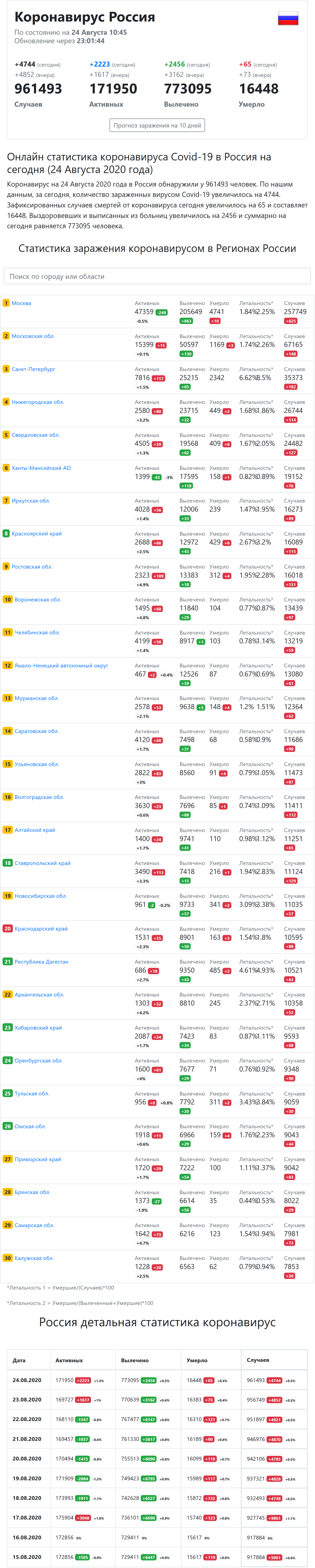
Task: Click Moscow cases value 257749
Action: [295, 312]
